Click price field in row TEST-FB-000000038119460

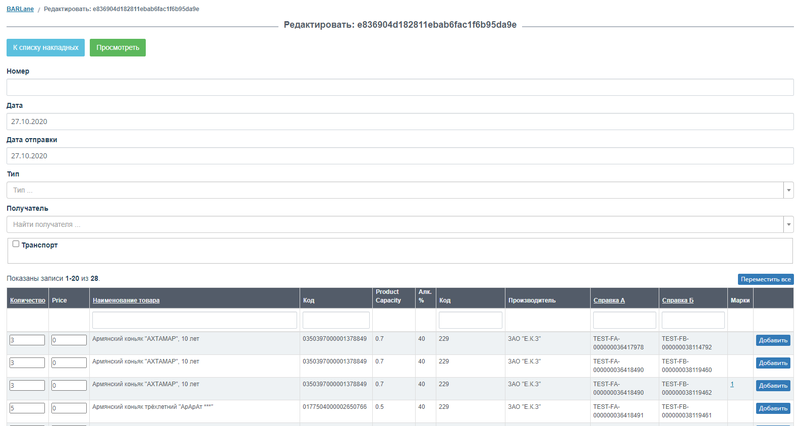tap(69, 363)
